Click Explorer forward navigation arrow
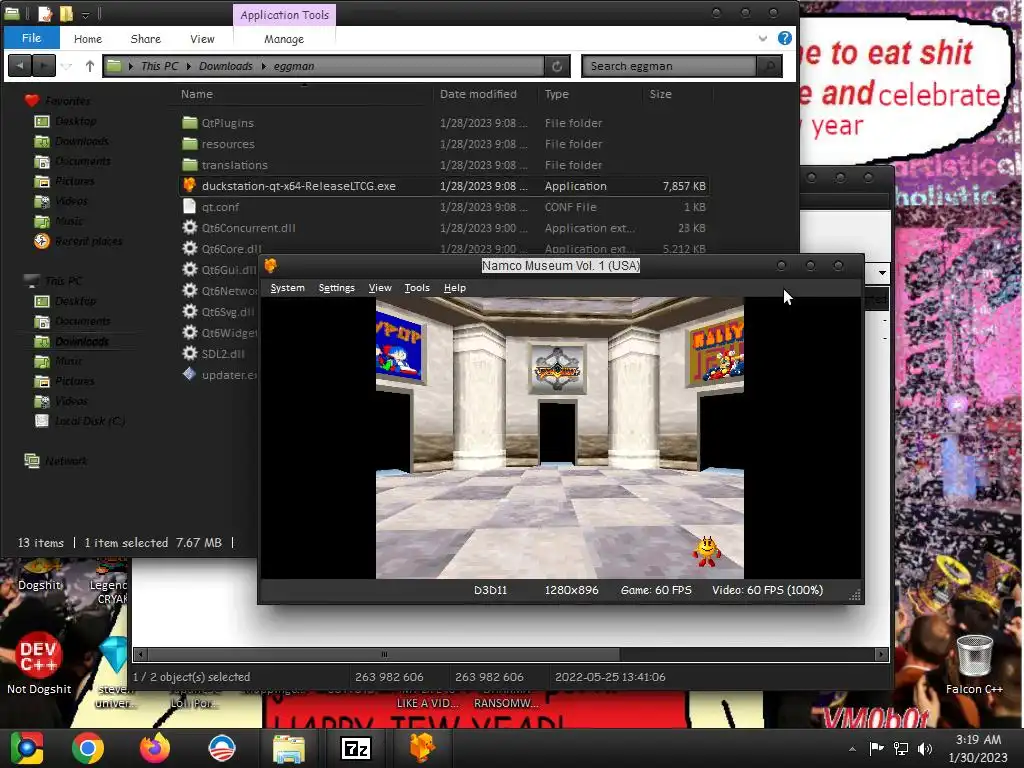Screen dimensions: 1024x768 (x=43, y=66)
